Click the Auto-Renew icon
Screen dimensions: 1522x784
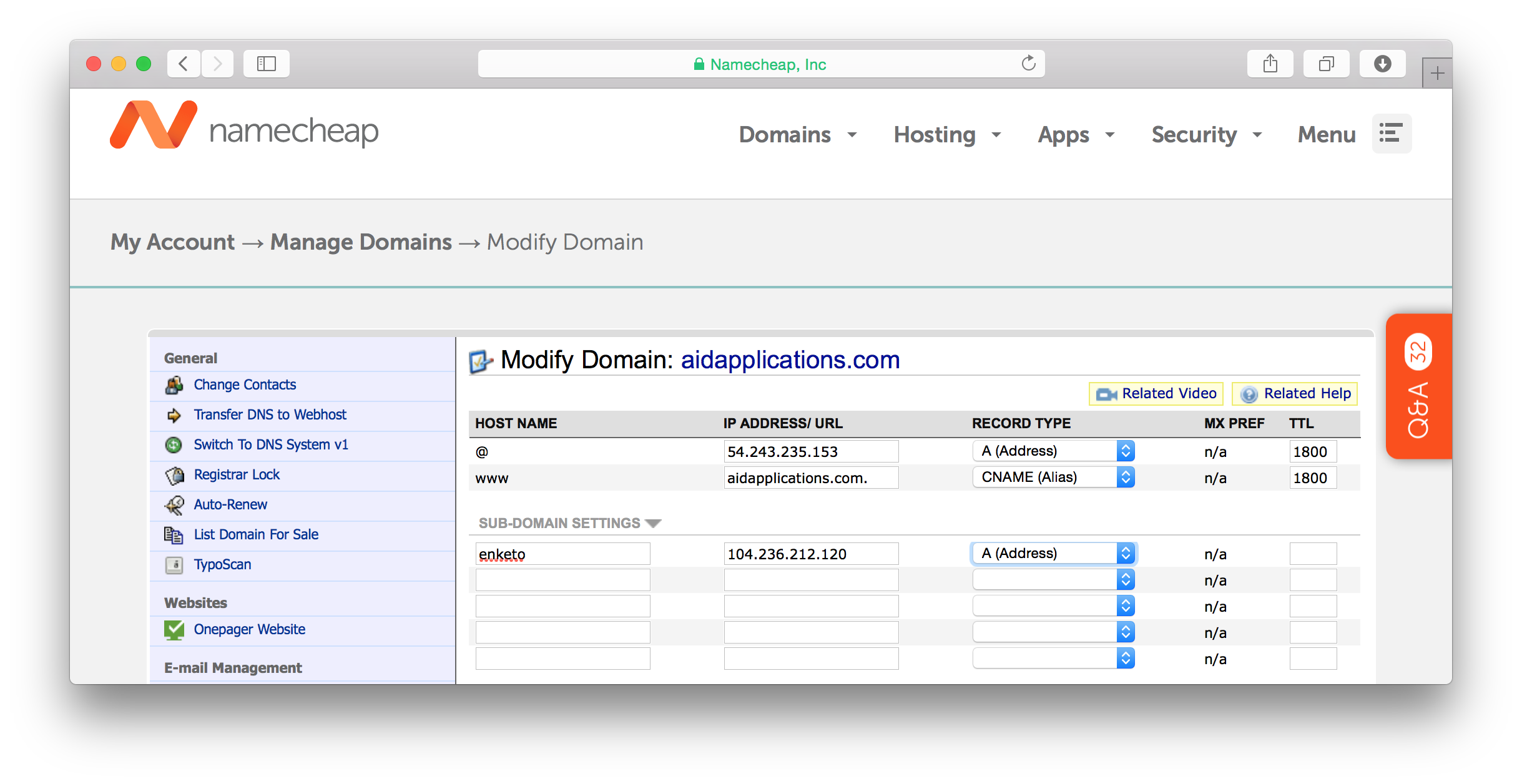(174, 505)
